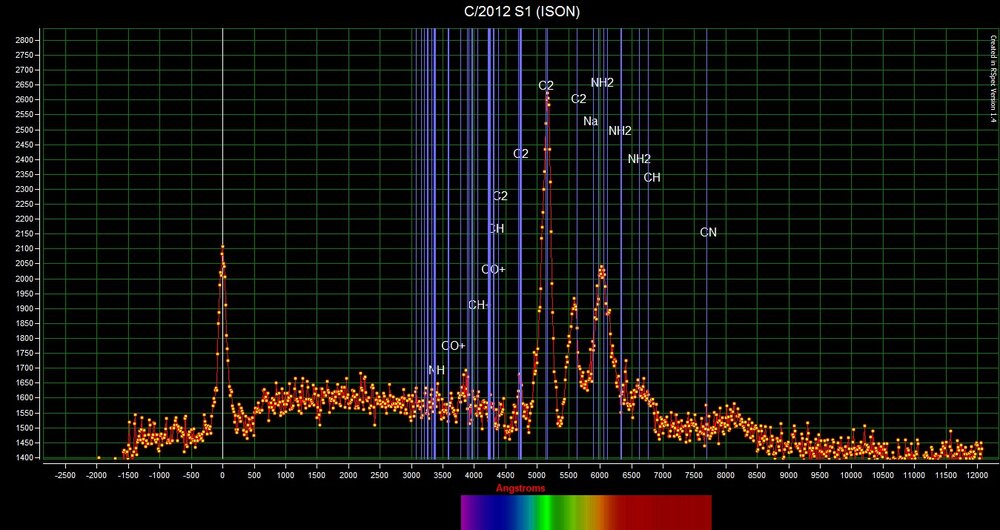
Task: Select the topmost NH2 label
Action: point(602,83)
